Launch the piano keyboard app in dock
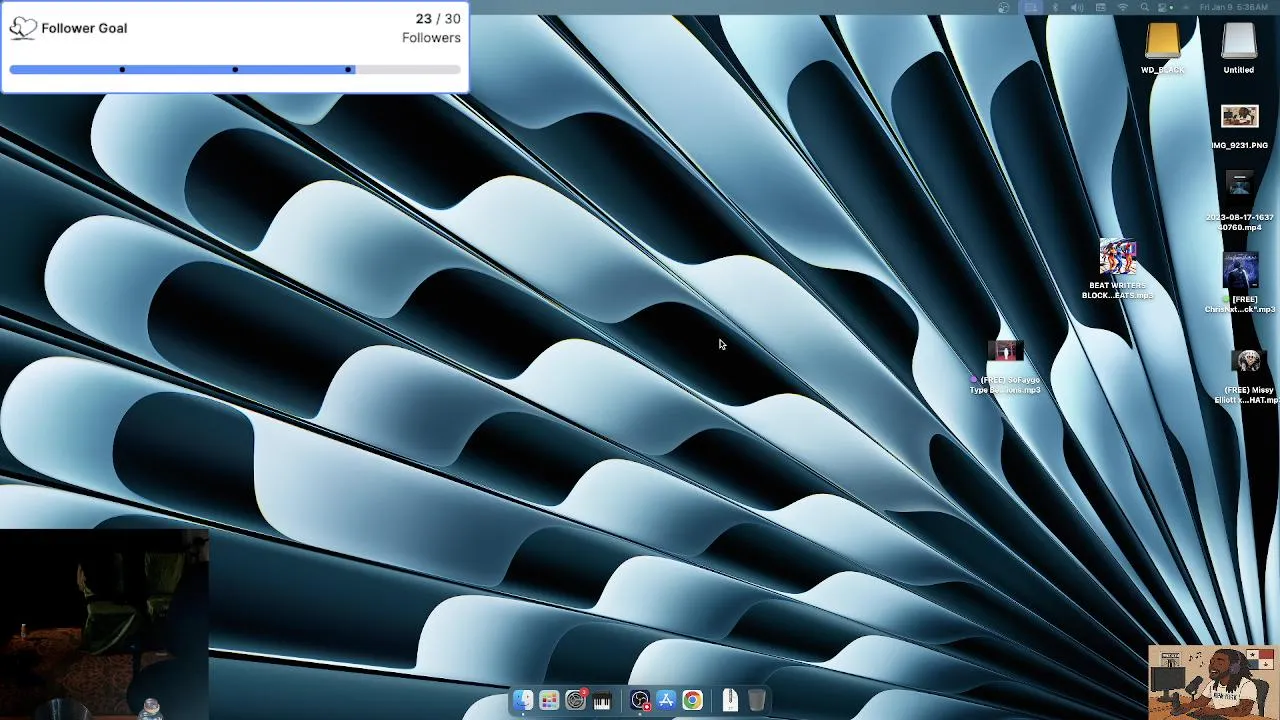Image resolution: width=1280 pixels, height=720 pixels. pyautogui.click(x=601, y=701)
